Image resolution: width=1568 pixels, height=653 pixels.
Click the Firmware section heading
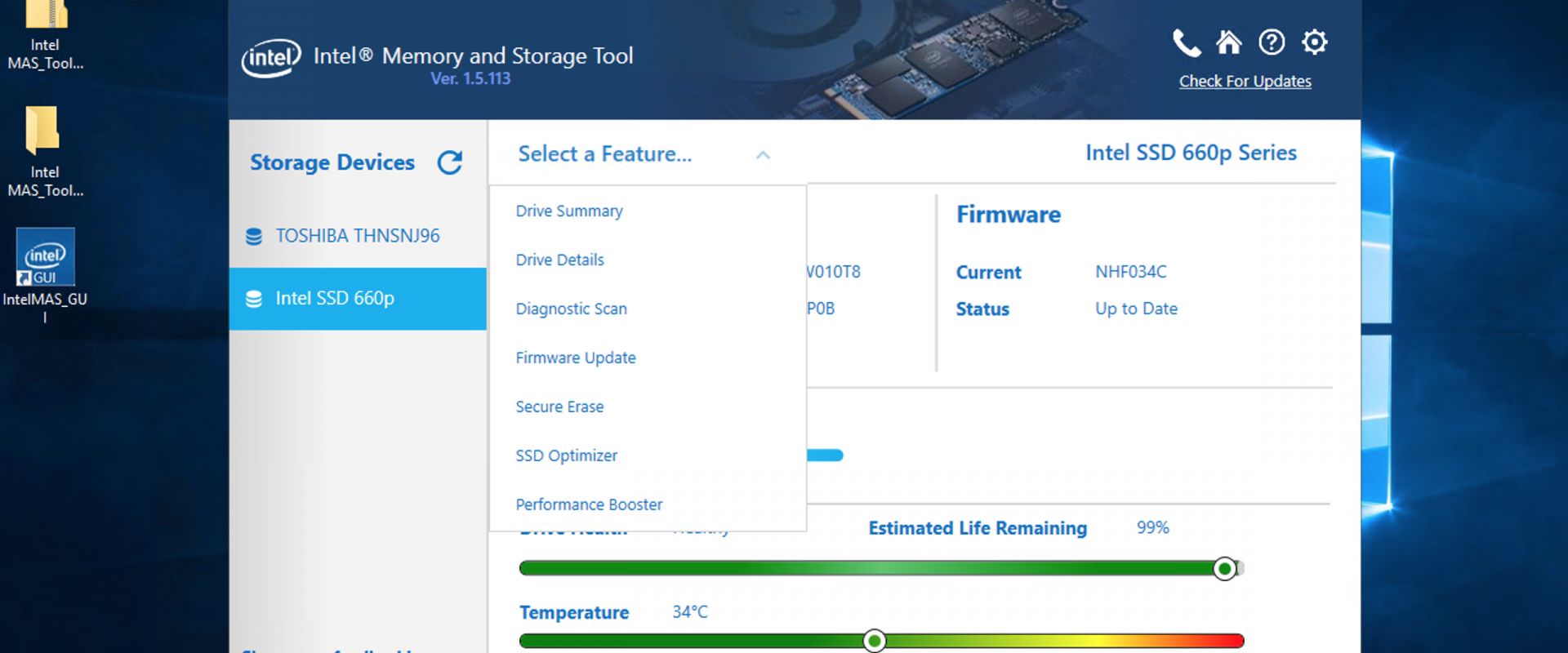pyautogui.click(x=1009, y=215)
